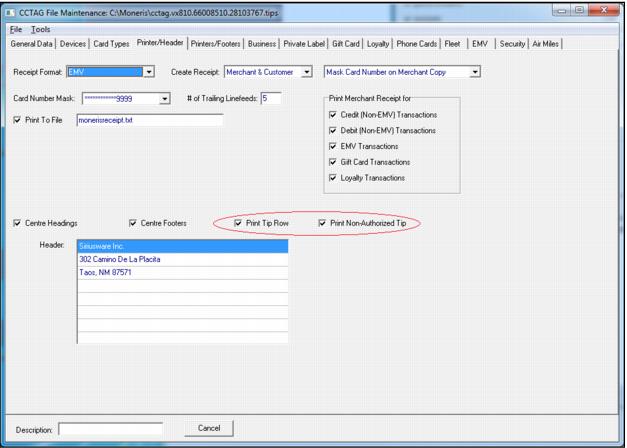627x448 pixels.
Task: Toggle the Print To File checkbox
Action: tap(18, 120)
